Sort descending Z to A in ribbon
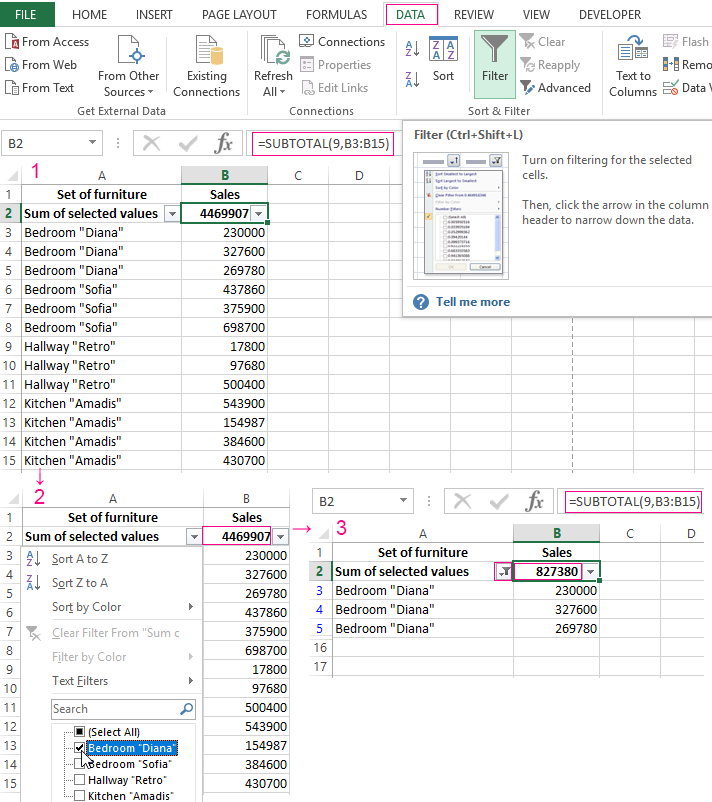This screenshot has width=712, height=802. pos(412,79)
